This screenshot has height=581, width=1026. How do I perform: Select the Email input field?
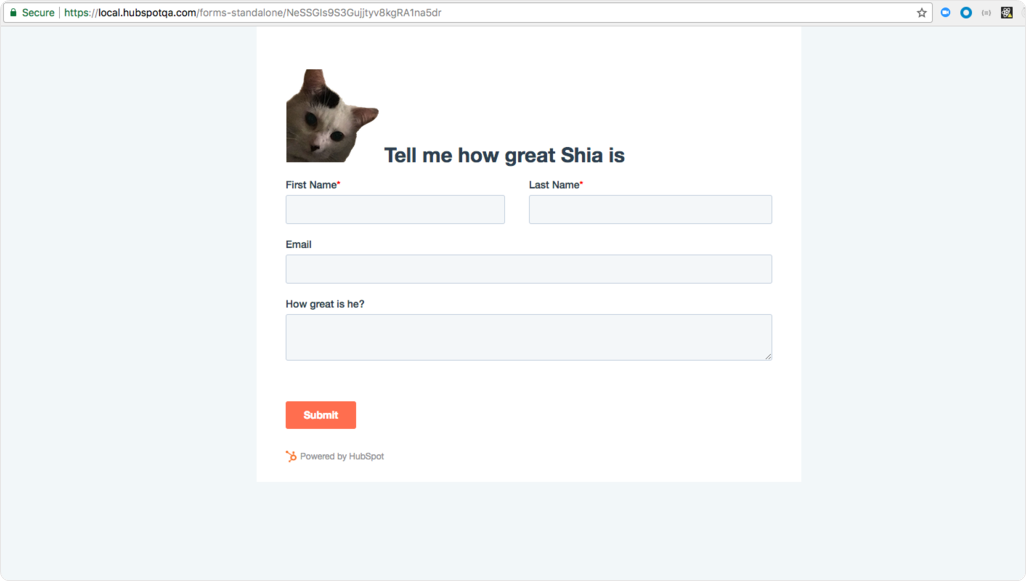[x=528, y=269]
